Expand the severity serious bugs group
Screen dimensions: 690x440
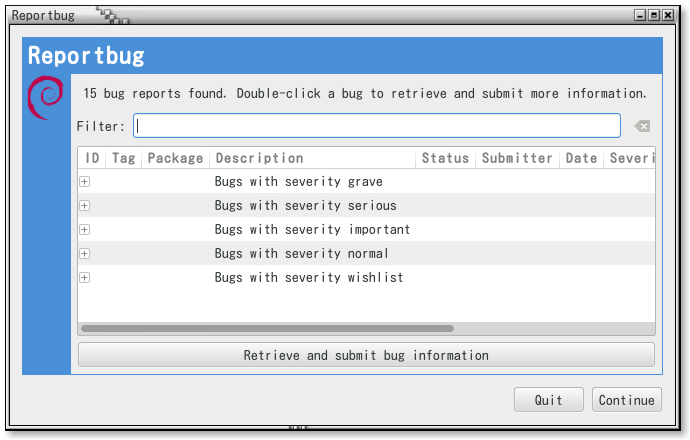pyautogui.click(x=85, y=206)
